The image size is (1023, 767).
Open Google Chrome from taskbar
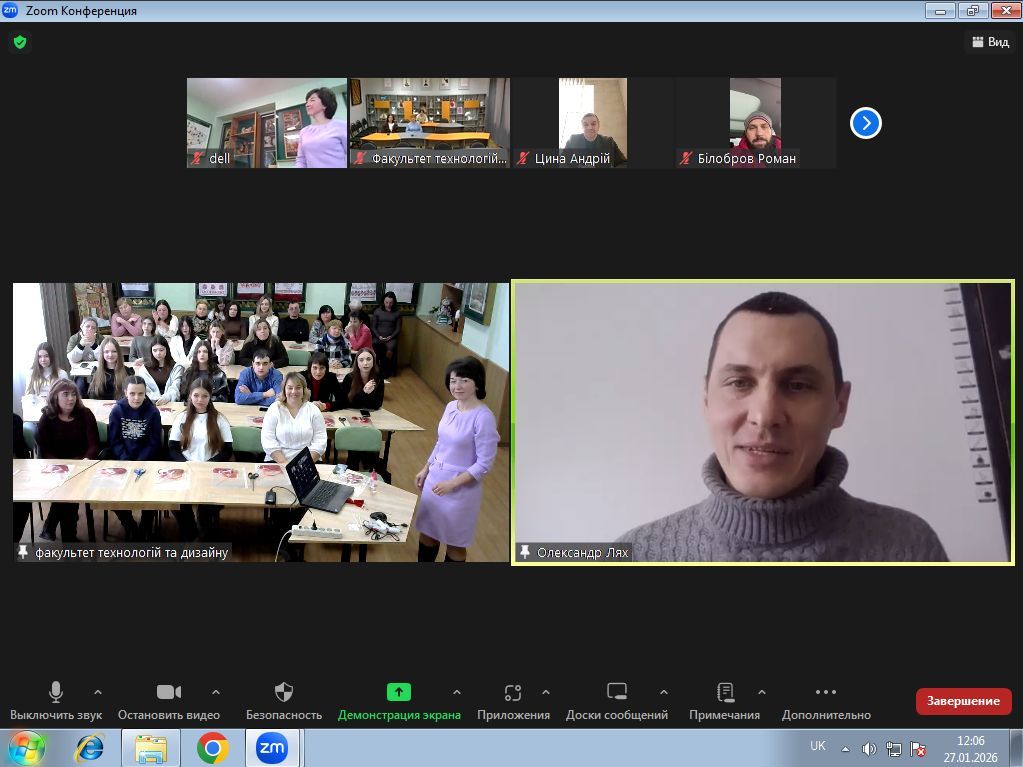click(212, 747)
